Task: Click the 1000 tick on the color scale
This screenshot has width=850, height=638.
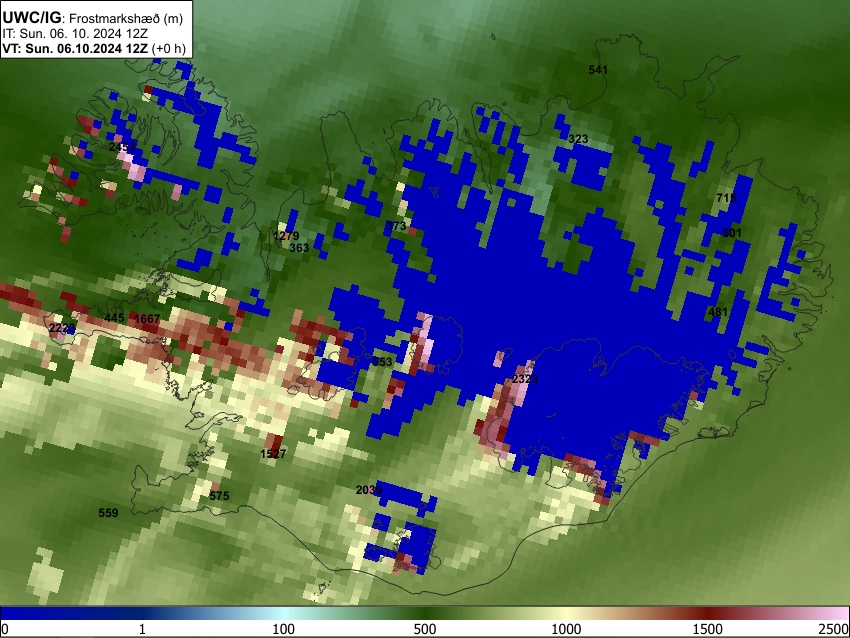Action: (x=566, y=629)
